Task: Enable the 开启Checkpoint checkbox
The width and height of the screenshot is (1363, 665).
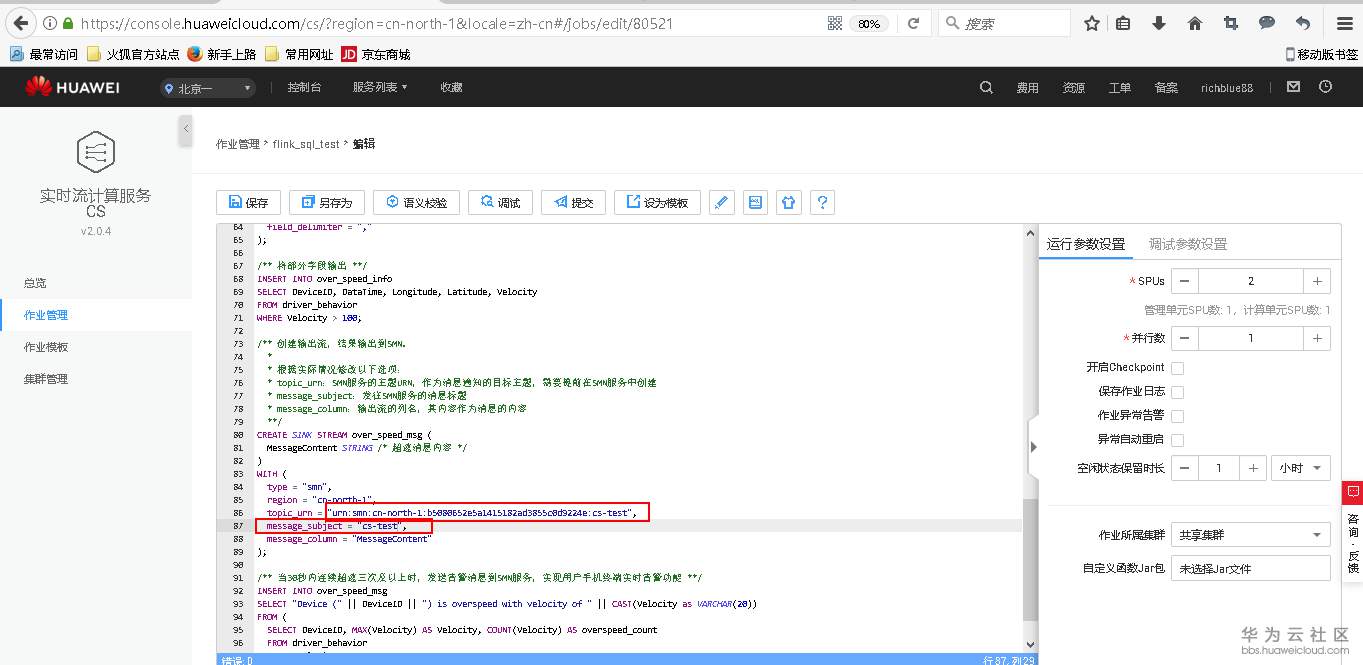Action: (x=1176, y=367)
